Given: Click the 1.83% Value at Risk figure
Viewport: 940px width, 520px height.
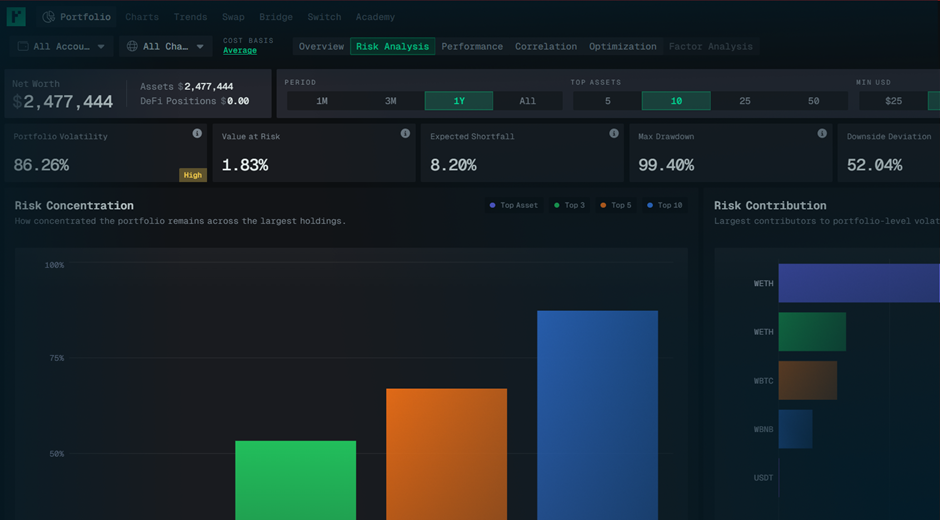Looking at the screenshot, I should pyautogui.click(x=245, y=165).
